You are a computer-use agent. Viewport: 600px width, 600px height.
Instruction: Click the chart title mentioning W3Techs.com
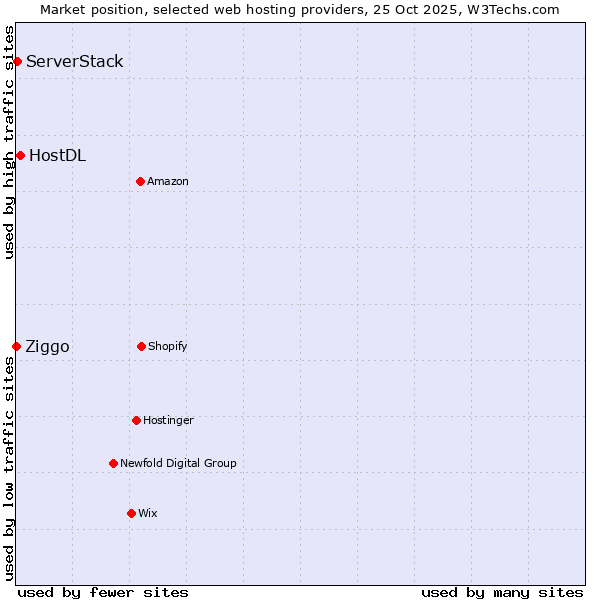[300, 9]
